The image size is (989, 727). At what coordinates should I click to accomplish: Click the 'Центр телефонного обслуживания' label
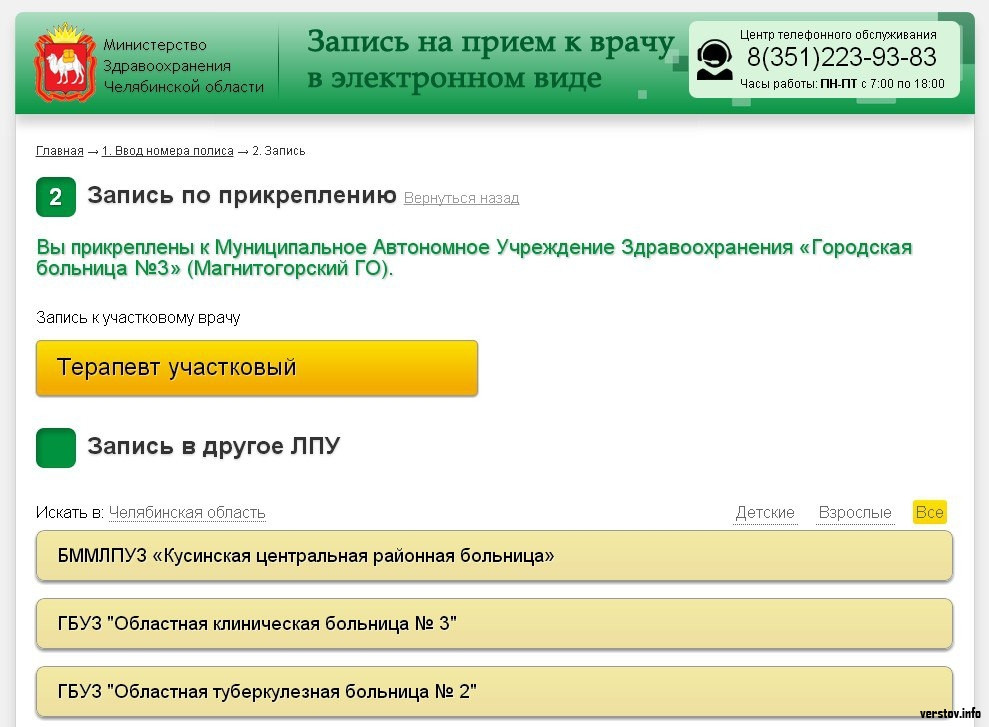click(838, 35)
